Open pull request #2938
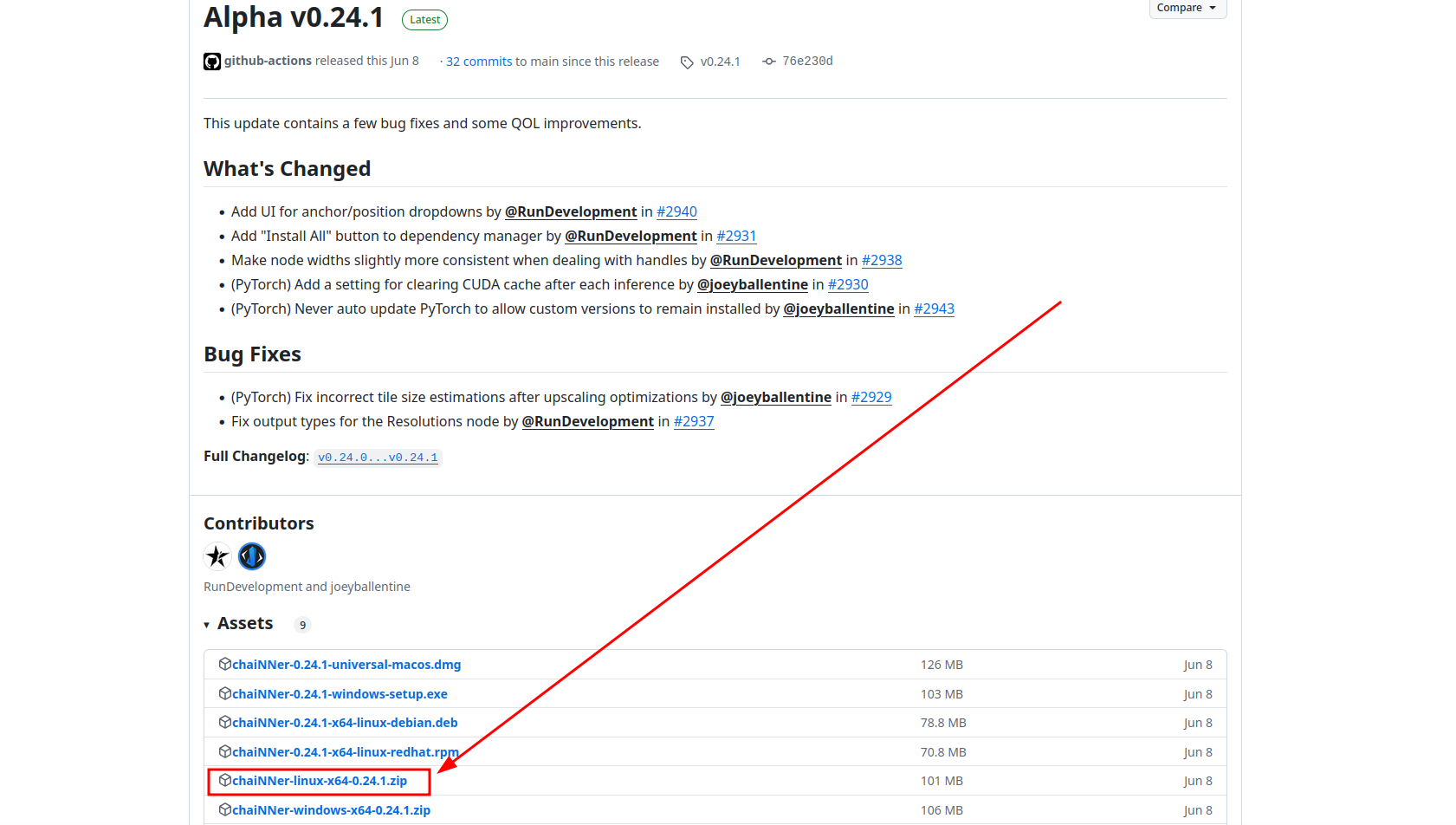This screenshot has width=1456, height=825. (x=882, y=260)
